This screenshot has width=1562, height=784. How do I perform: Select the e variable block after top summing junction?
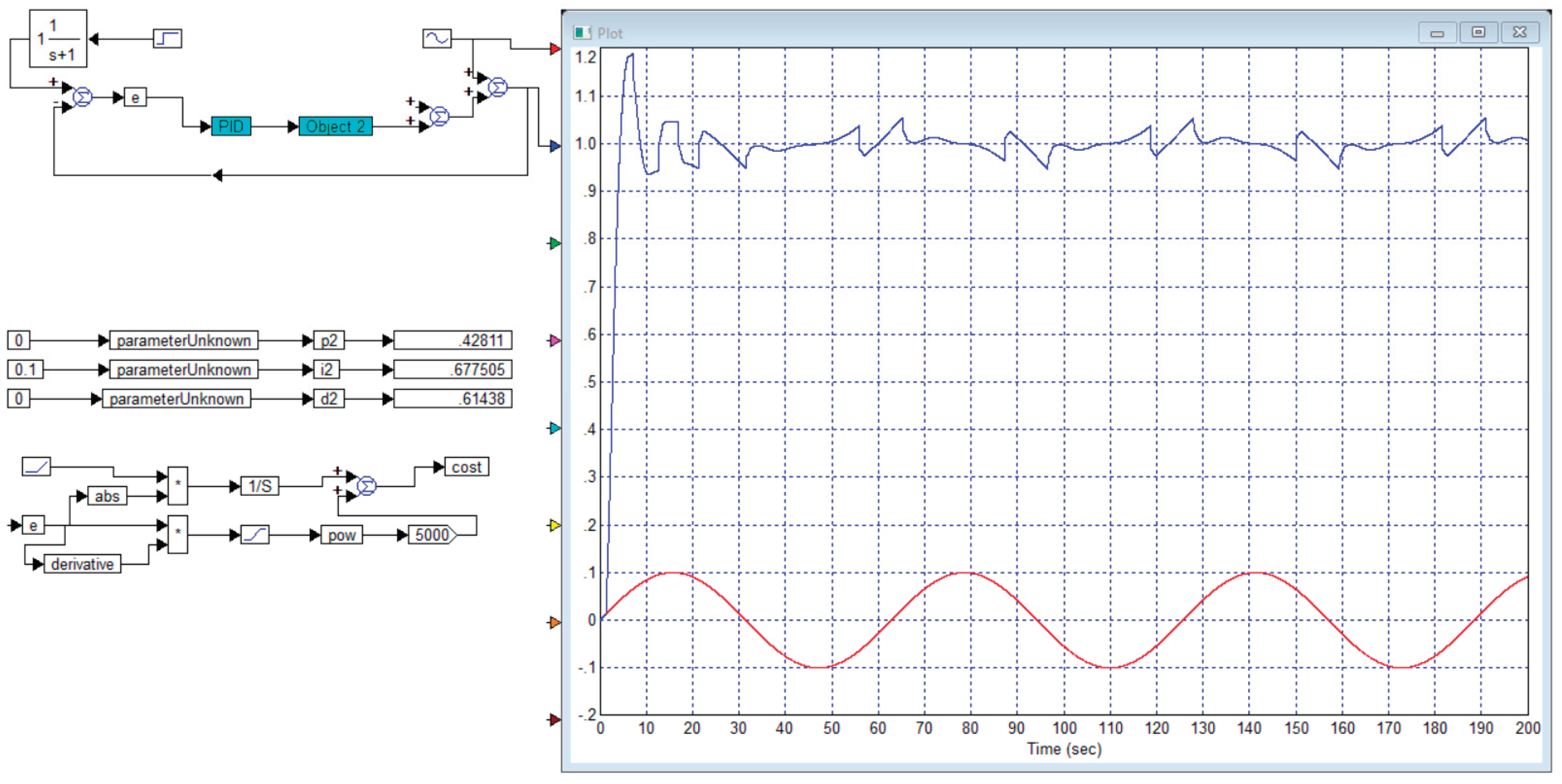point(135,97)
